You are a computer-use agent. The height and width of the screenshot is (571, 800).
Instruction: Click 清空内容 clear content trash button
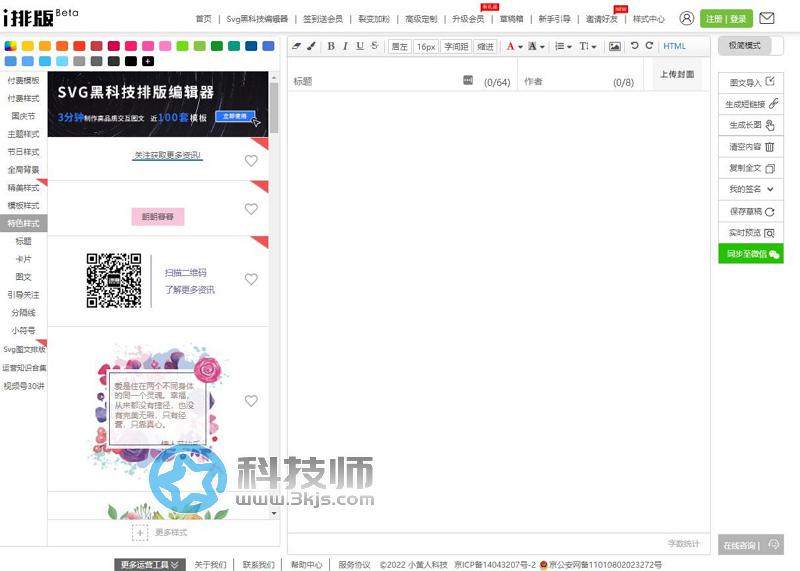(x=751, y=147)
